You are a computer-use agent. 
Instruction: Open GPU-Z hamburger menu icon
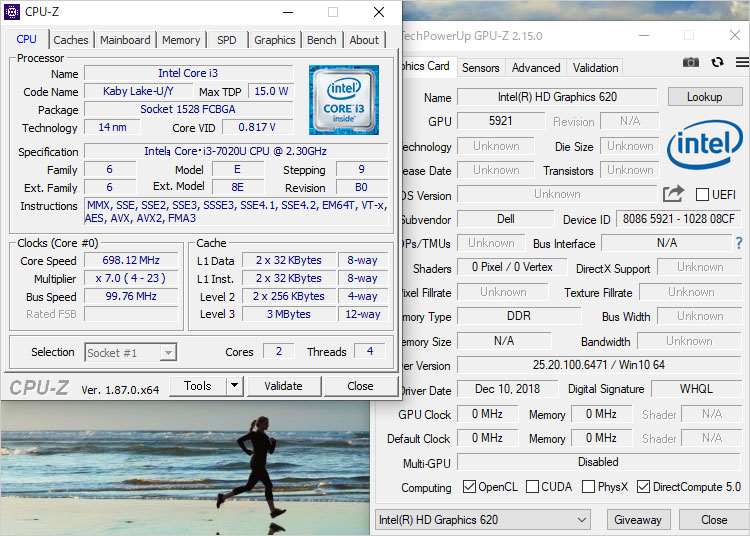pyautogui.click(x=742, y=62)
